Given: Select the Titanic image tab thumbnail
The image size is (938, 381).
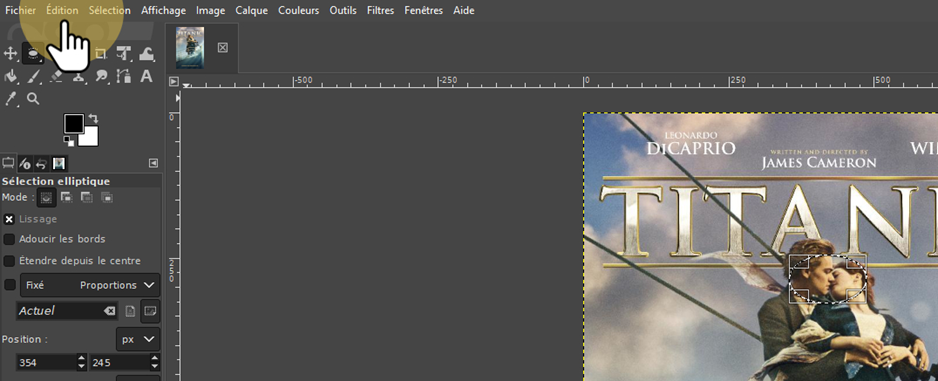Looking at the screenshot, I should pos(190,47).
